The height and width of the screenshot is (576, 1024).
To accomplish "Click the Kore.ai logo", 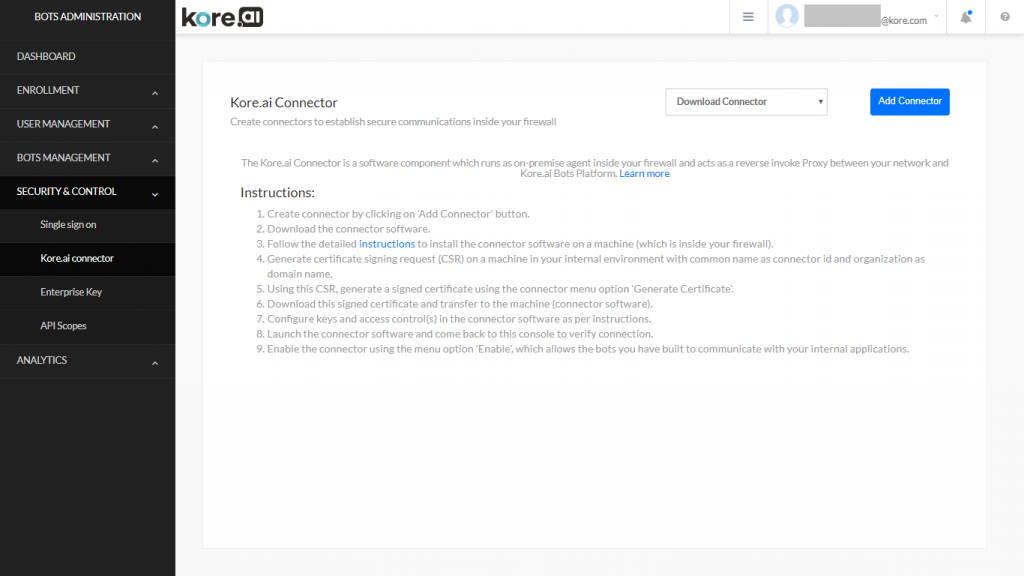I will tap(222, 16).
